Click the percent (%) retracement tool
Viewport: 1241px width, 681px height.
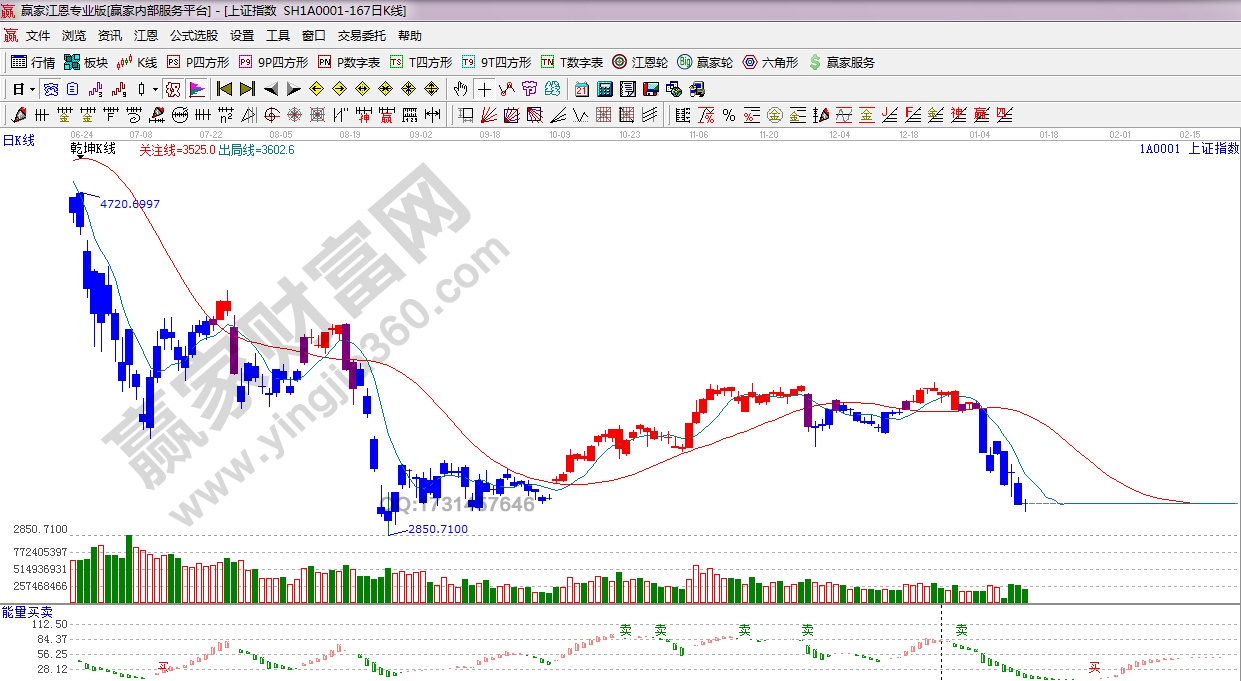pos(729,115)
